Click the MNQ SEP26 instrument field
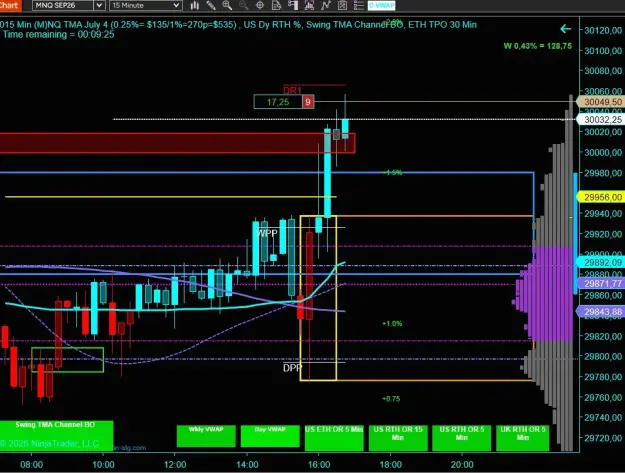Screen dimensions: 625x473 (63, 5)
